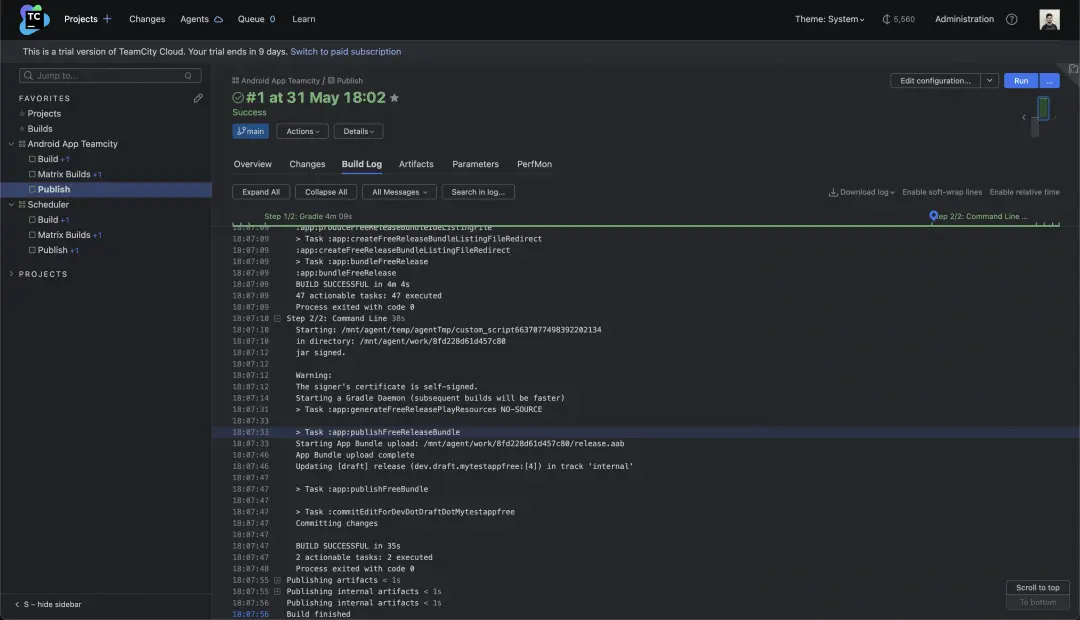Click Expand All button
This screenshot has width=1080, height=620.
(x=261, y=192)
